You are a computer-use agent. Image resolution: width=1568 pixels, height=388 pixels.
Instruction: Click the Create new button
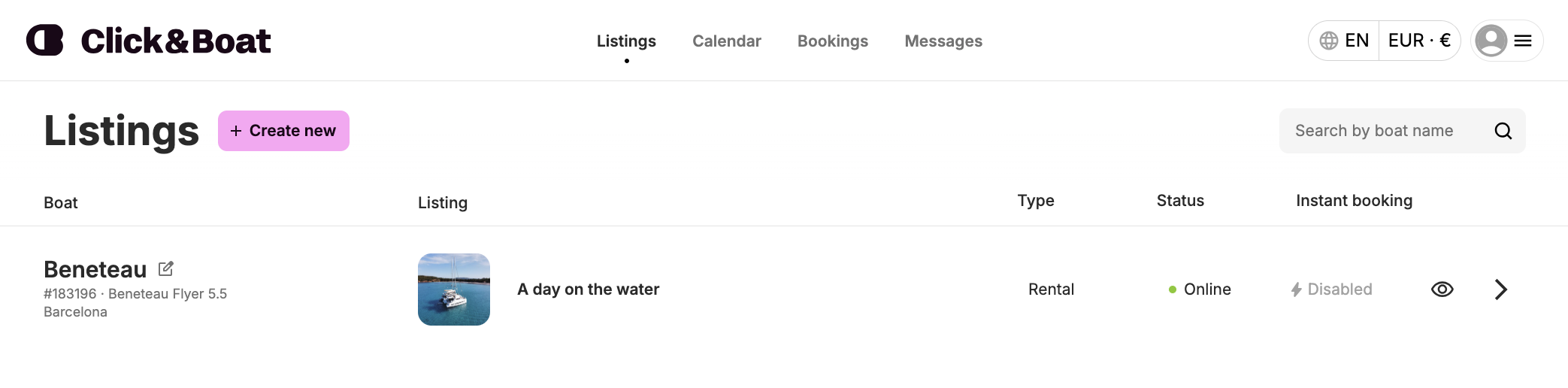(x=283, y=131)
